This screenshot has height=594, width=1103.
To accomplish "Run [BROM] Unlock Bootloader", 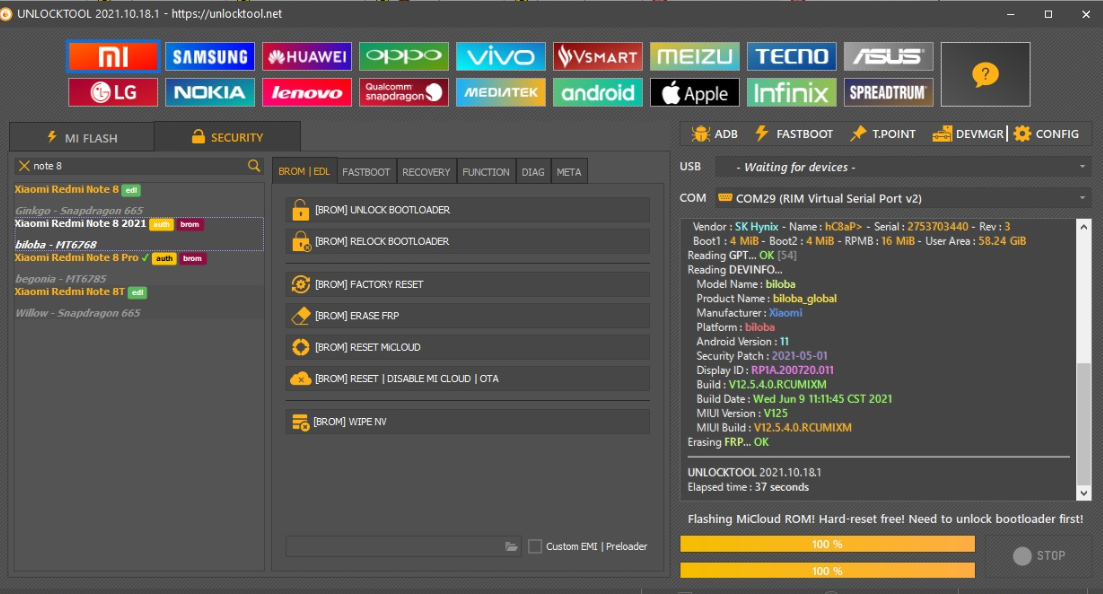I will click(x=468, y=210).
